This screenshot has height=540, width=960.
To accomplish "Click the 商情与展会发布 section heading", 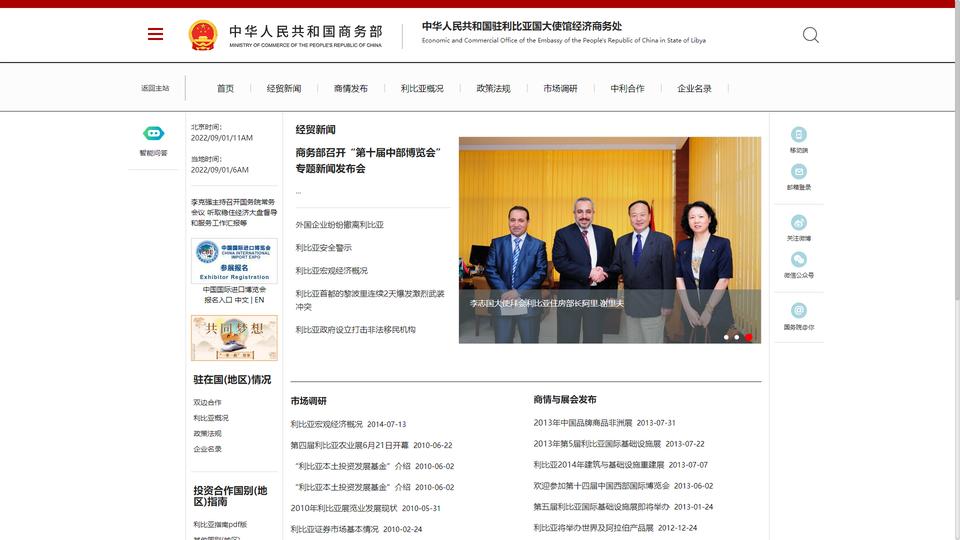I will tap(564, 399).
